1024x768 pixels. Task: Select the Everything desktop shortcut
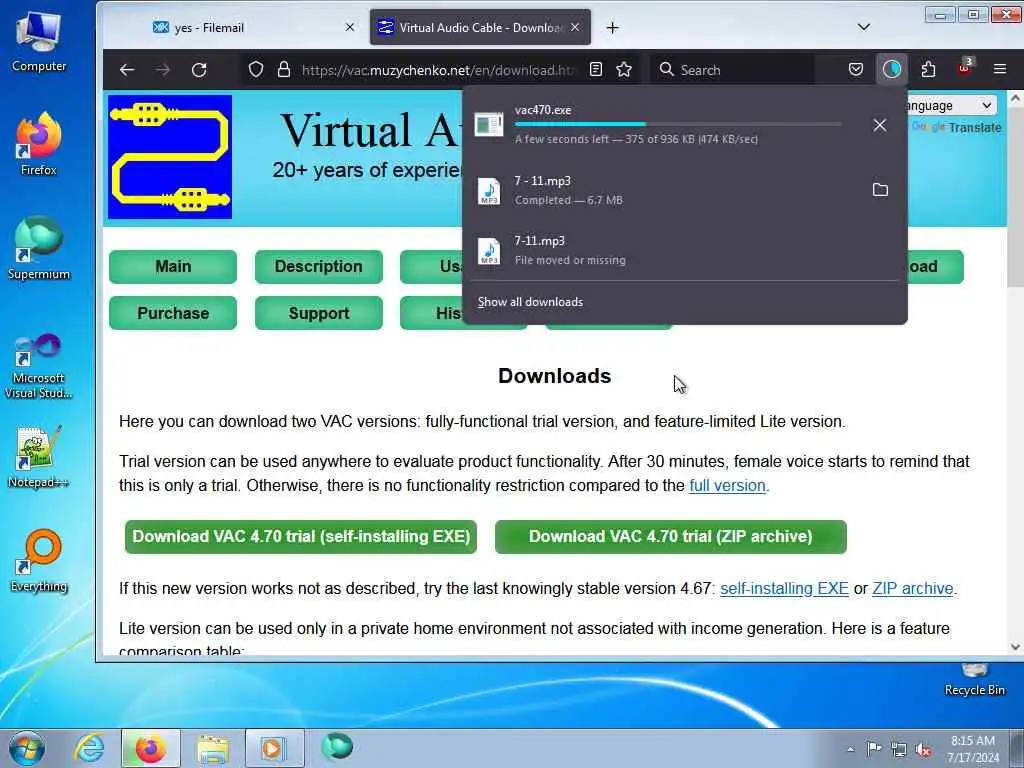pyautogui.click(x=39, y=561)
